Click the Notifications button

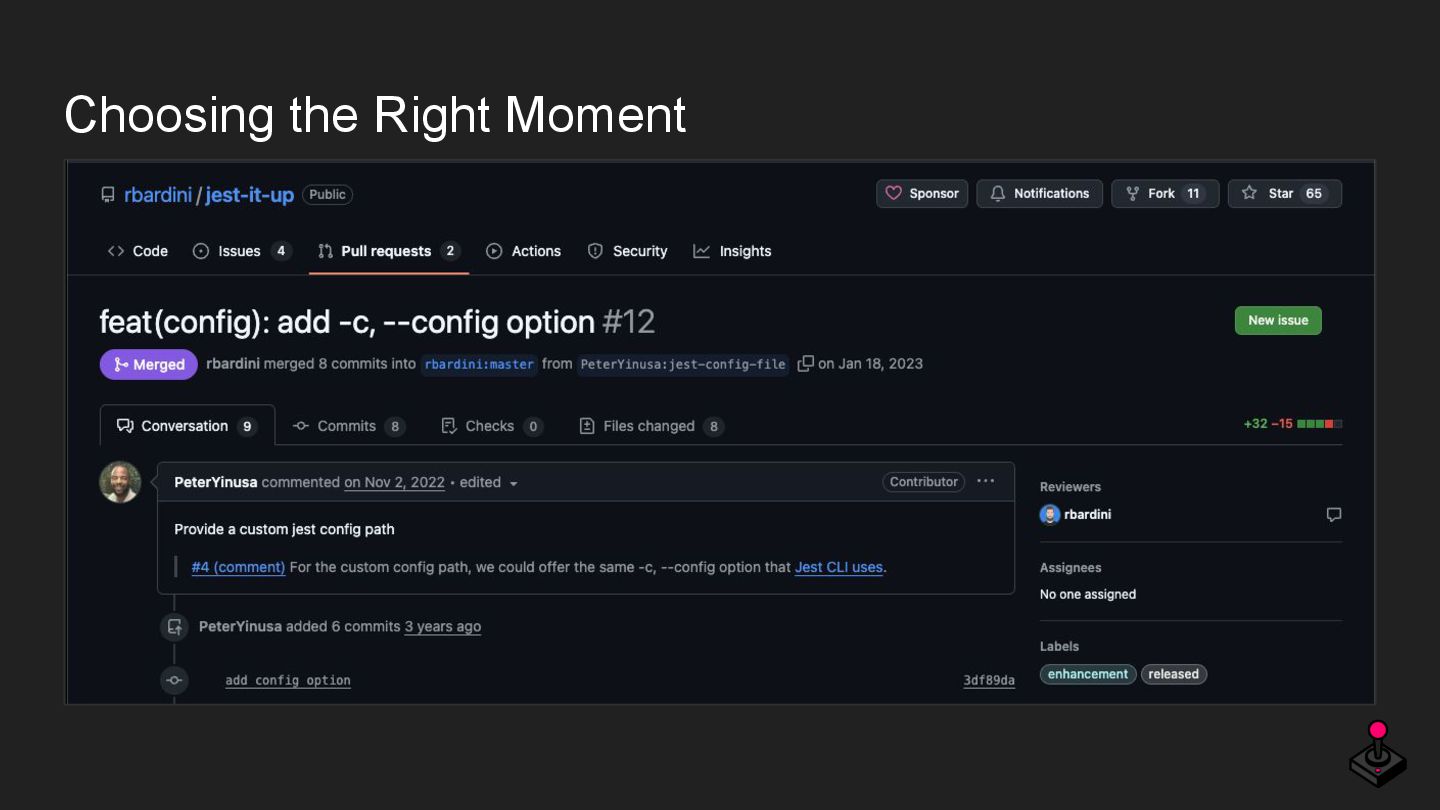[1040, 194]
